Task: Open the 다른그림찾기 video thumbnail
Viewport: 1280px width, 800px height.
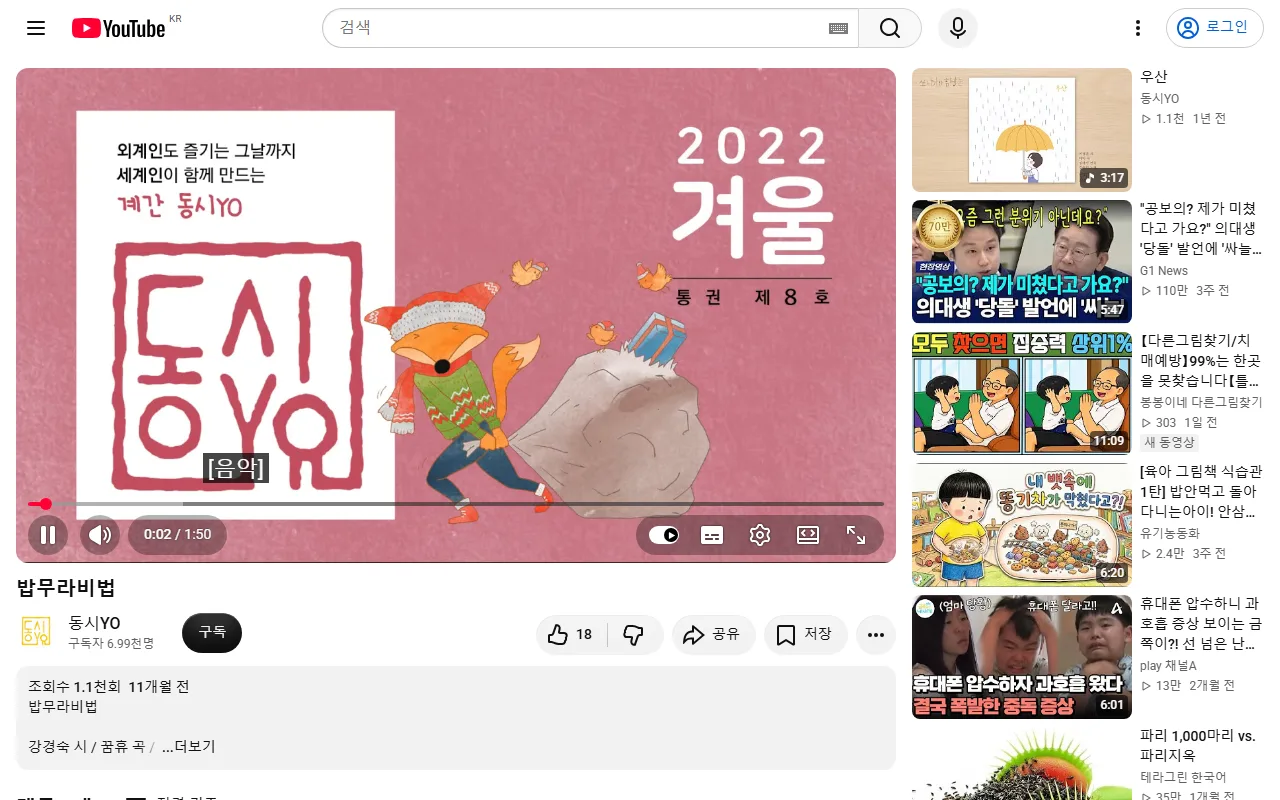Action: click(1022, 394)
